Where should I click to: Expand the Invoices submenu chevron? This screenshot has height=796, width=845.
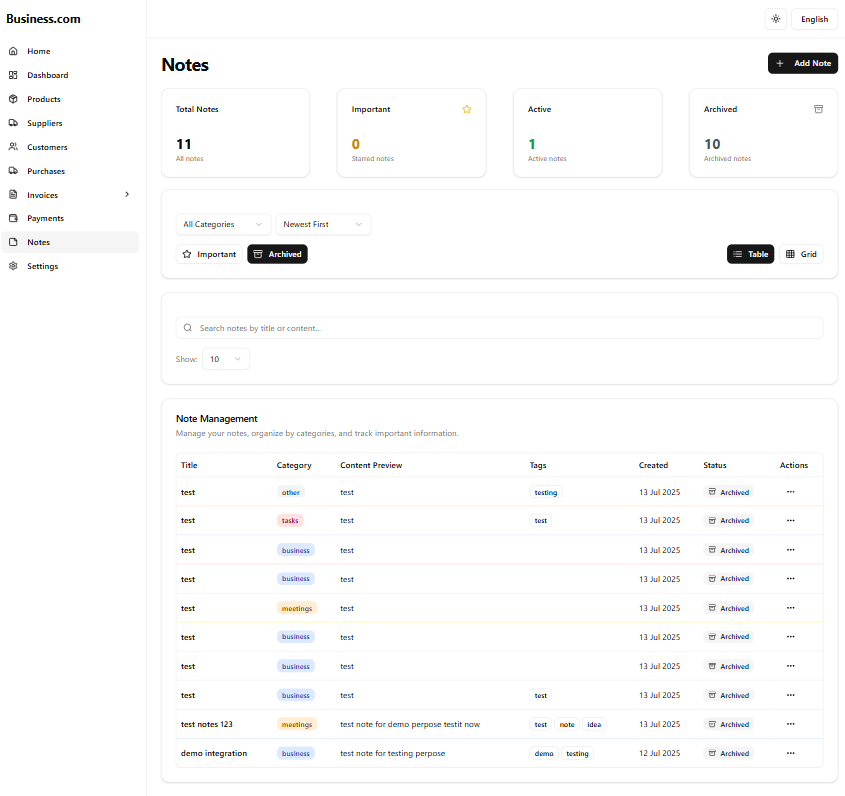click(127, 195)
